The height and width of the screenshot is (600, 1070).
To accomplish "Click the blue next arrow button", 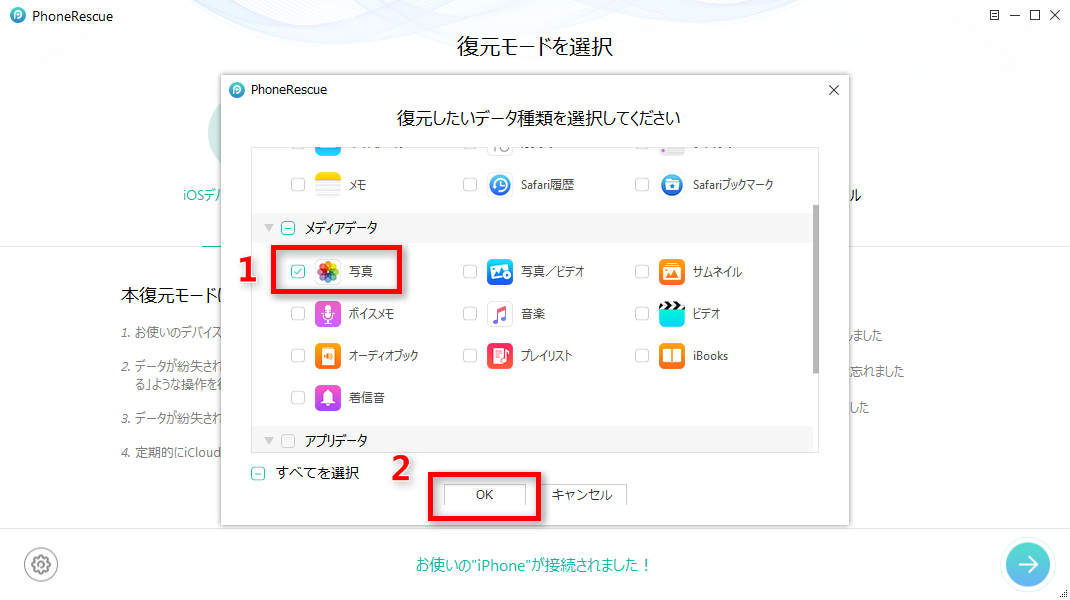I will click(x=1028, y=564).
